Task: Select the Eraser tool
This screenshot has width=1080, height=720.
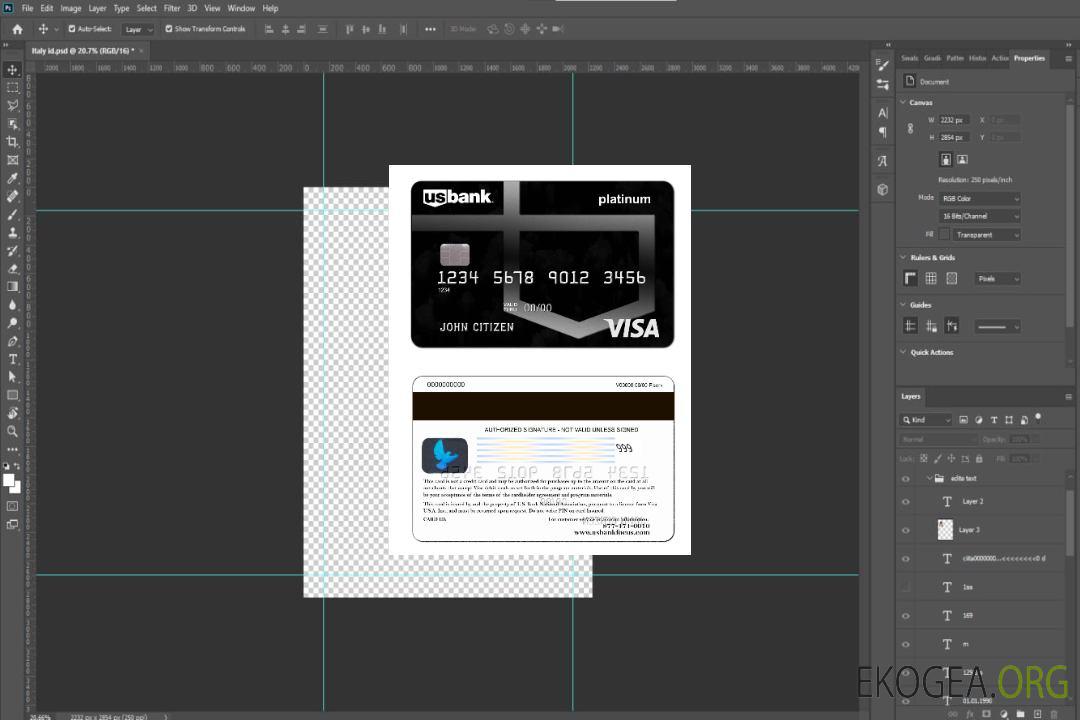Action: click(12, 269)
